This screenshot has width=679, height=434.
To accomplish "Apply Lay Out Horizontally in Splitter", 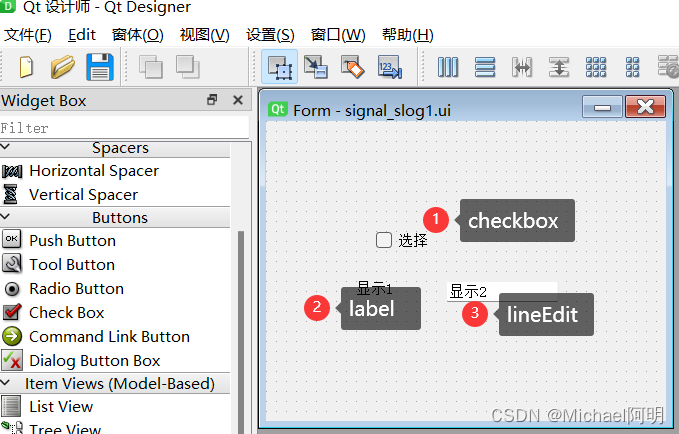I will point(522,67).
